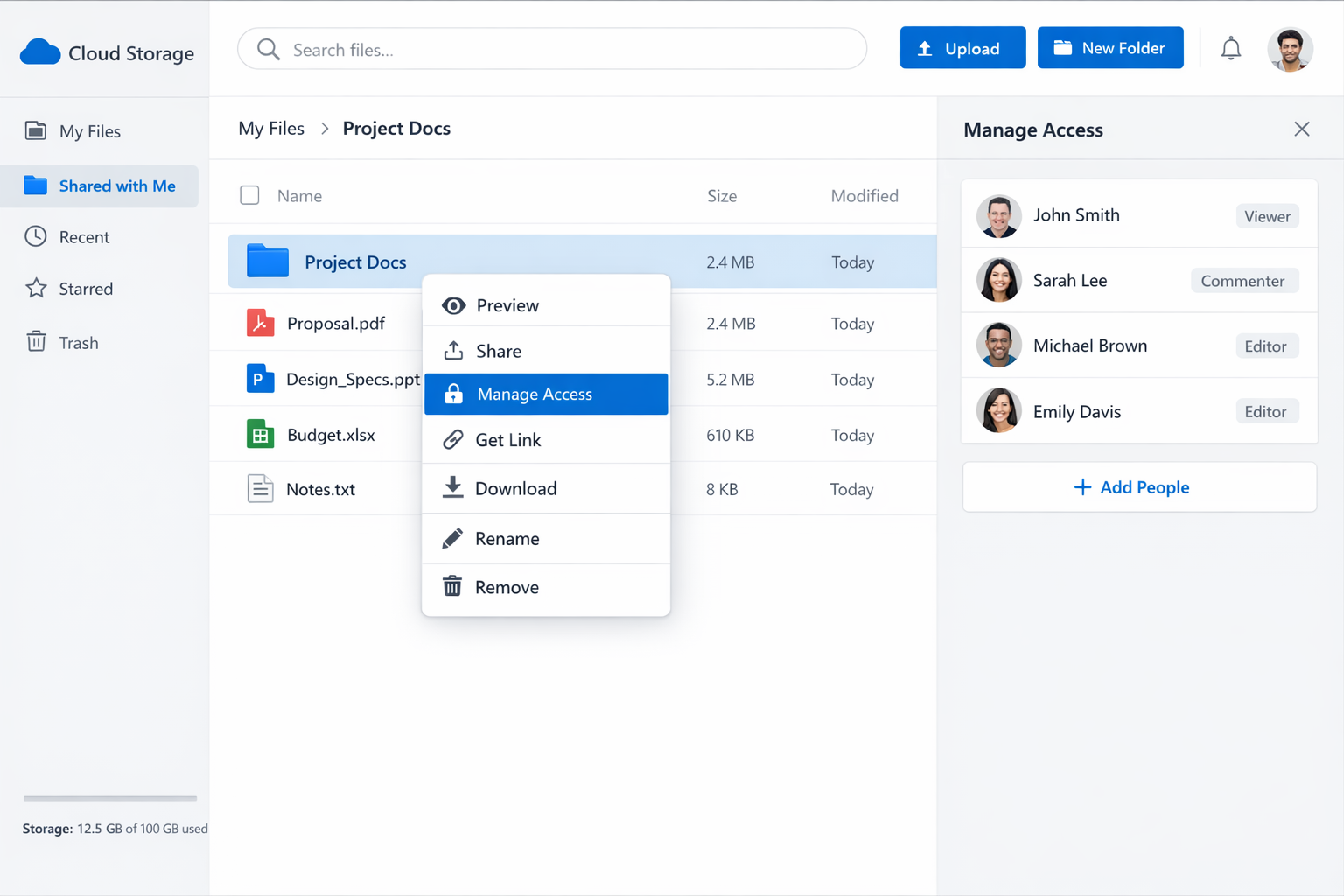Viewport: 1344px width, 896px height.
Task: Open the user profile avatar
Action: pos(1289,49)
